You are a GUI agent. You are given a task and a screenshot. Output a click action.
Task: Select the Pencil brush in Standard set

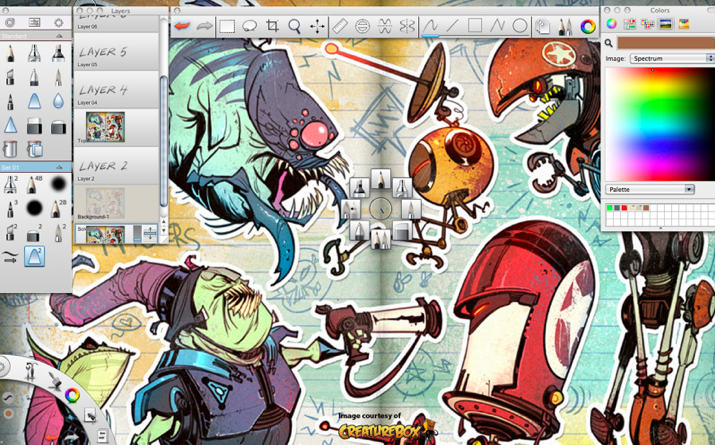click(x=10, y=54)
